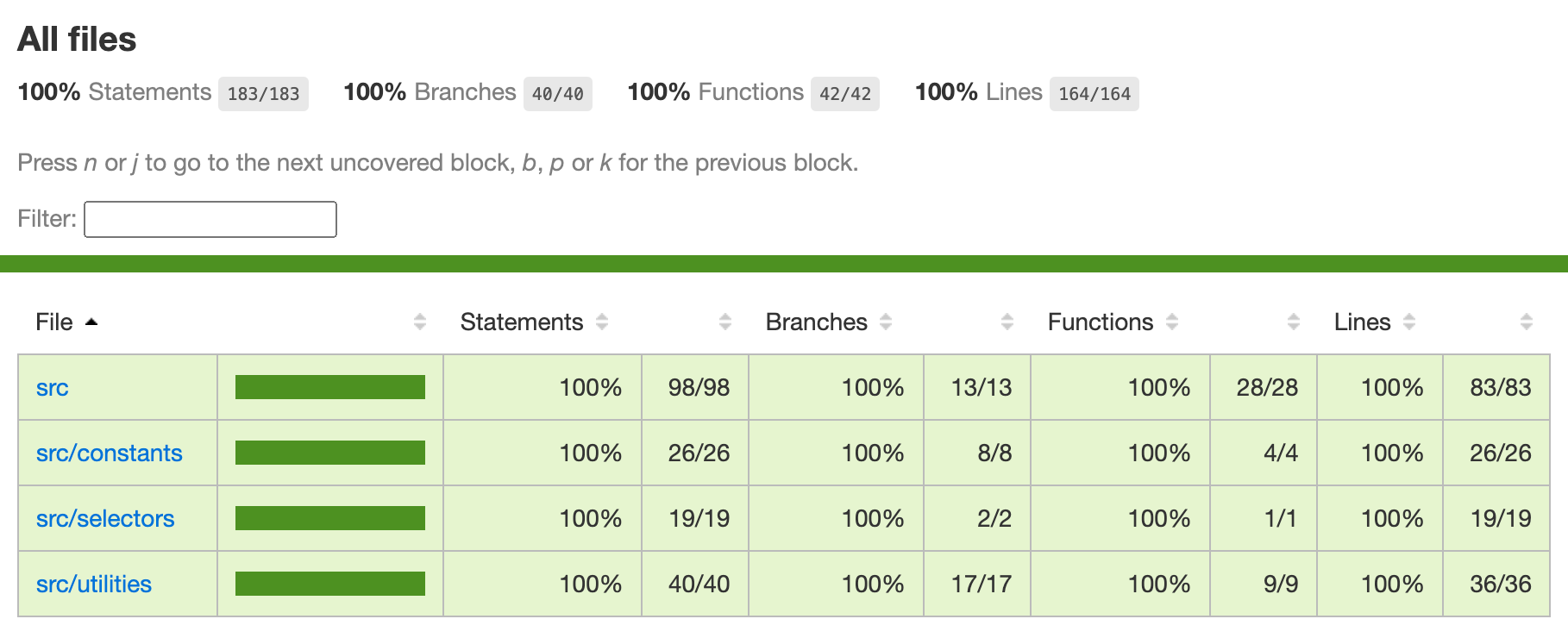
Task: Click sort icon above the 13/13 branches count
Action: (x=1007, y=322)
